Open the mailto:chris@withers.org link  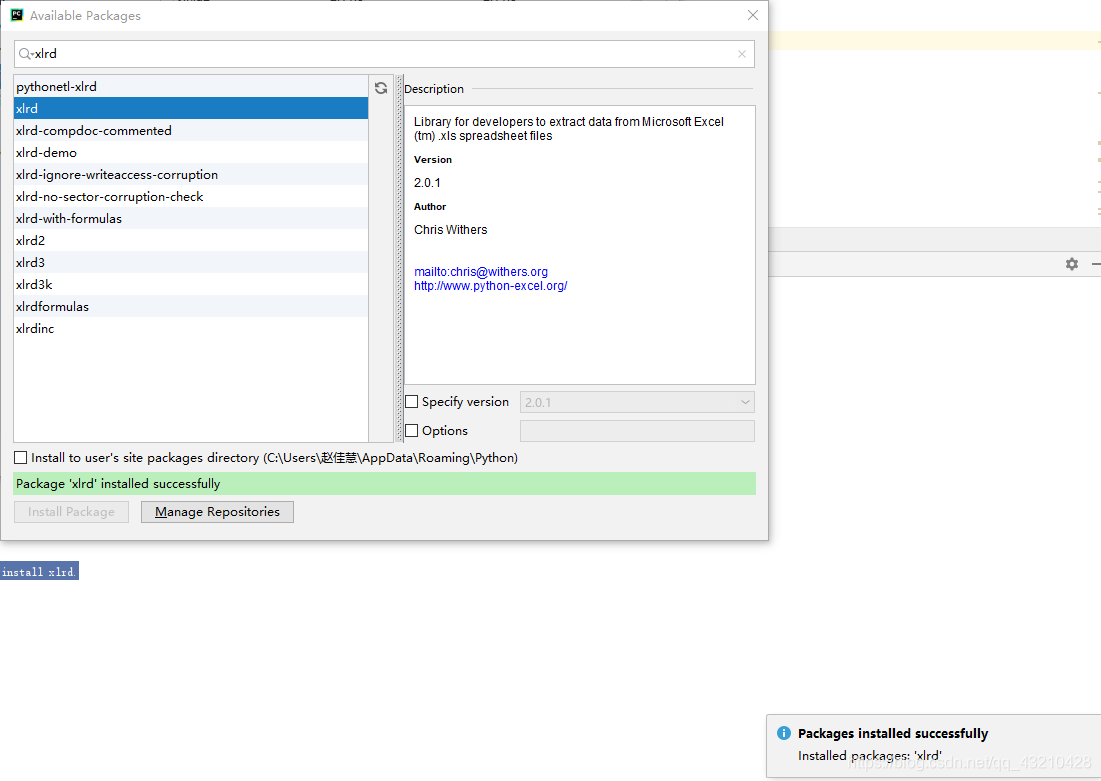481,271
